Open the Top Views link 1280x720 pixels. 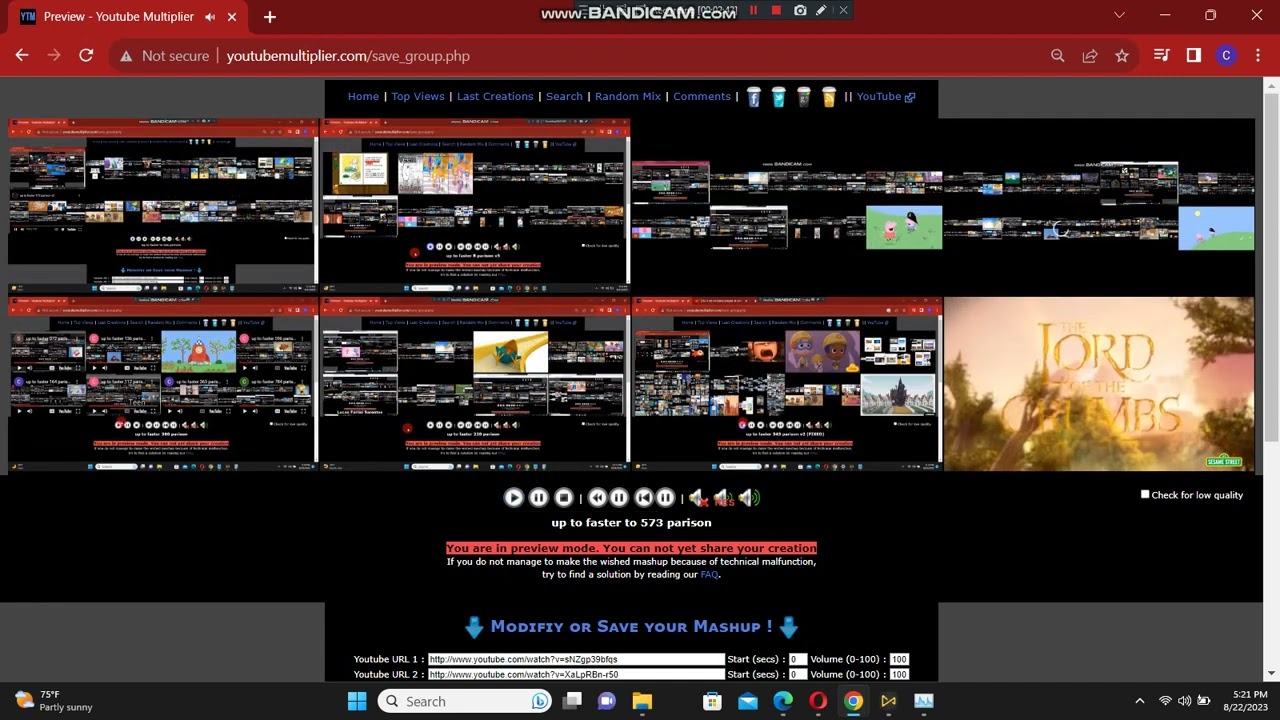tap(418, 96)
